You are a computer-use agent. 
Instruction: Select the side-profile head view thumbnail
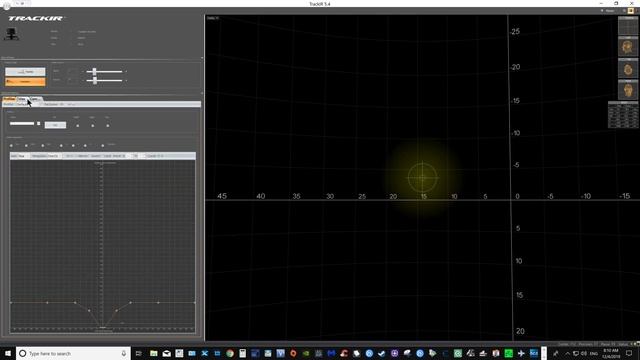pos(628,47)
